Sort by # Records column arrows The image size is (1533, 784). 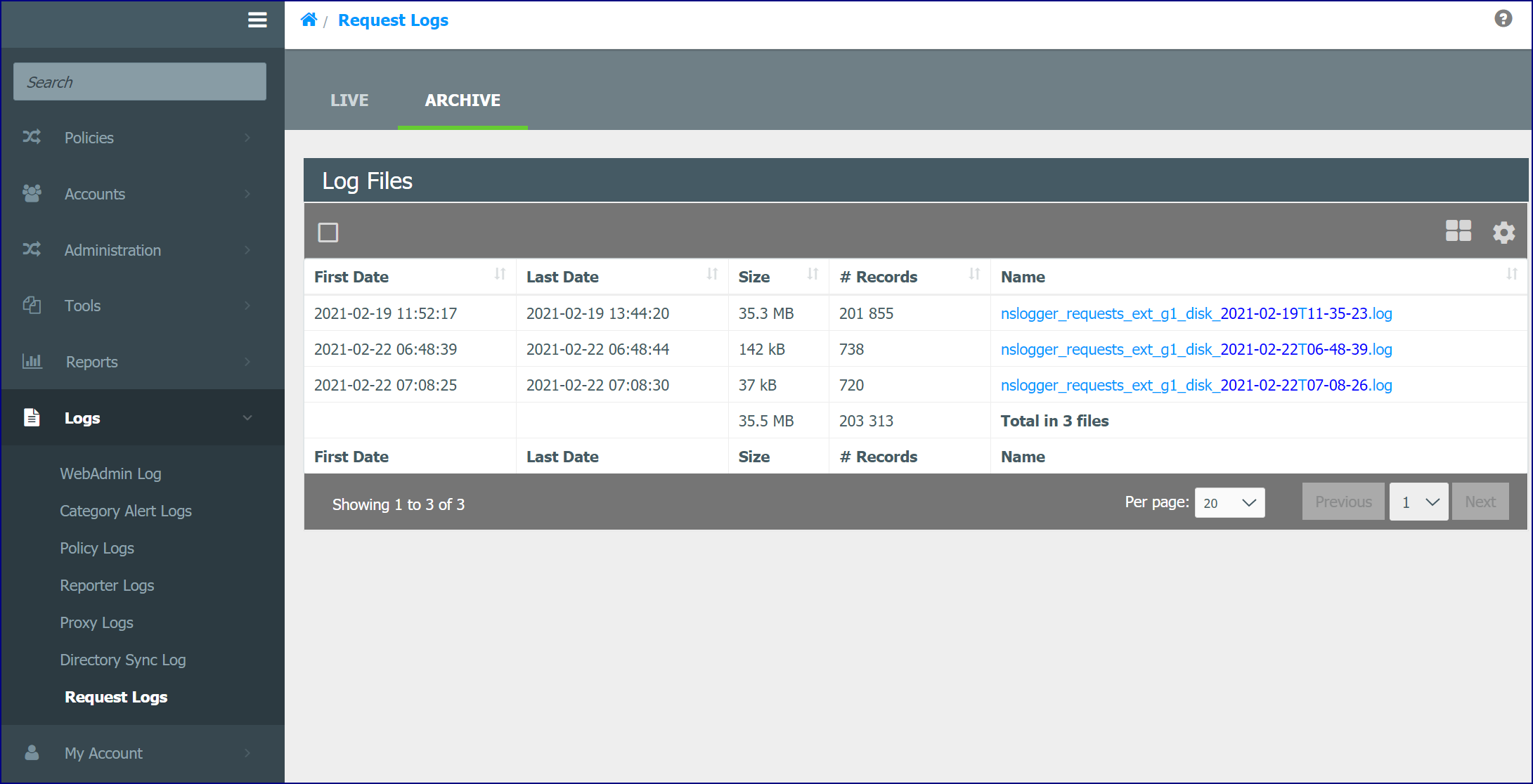point(974,274)
